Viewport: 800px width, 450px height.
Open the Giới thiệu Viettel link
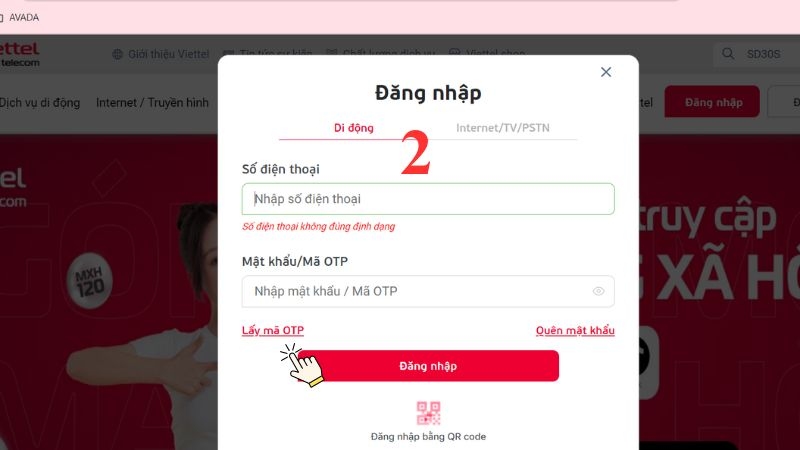pyautogui.click(x=168, y=54)
